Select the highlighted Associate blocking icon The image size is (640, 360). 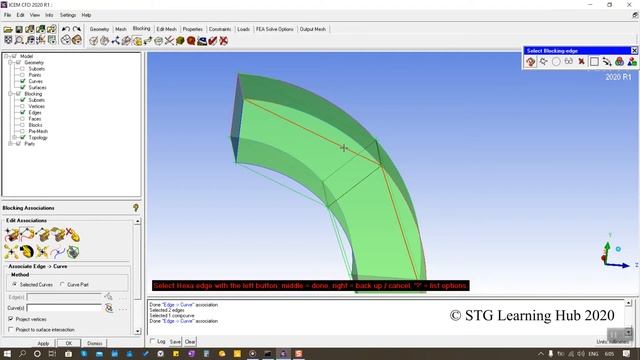137,41
